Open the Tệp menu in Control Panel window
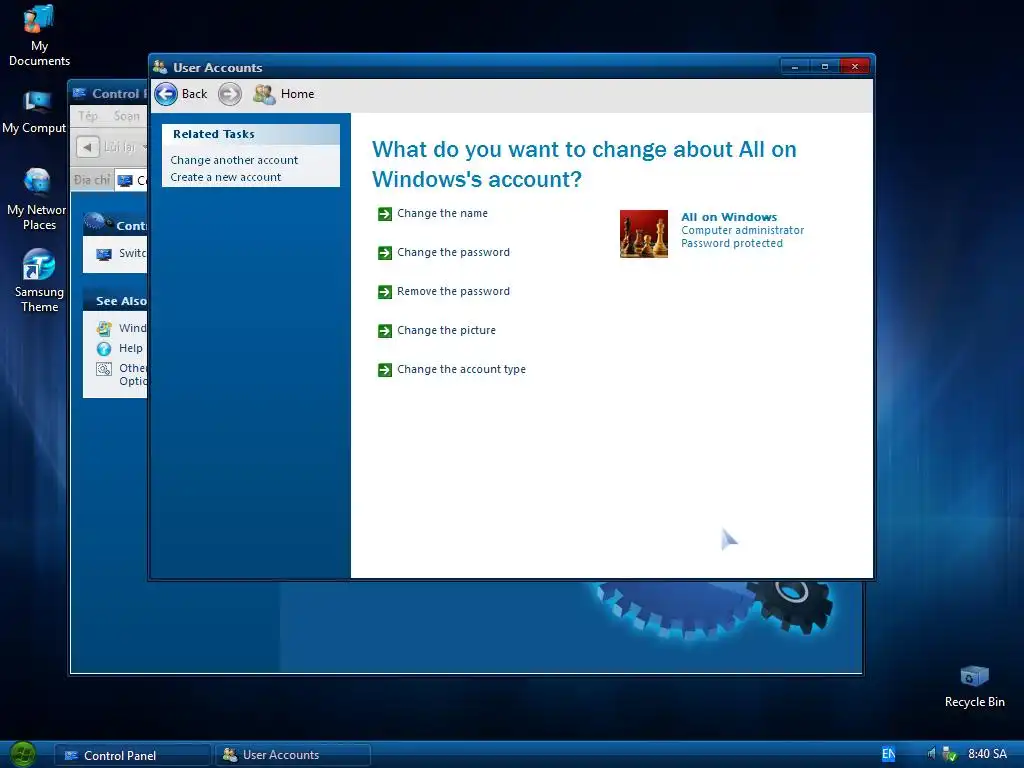The width and height of the screenshot is (1024, 768). [88, 116]
